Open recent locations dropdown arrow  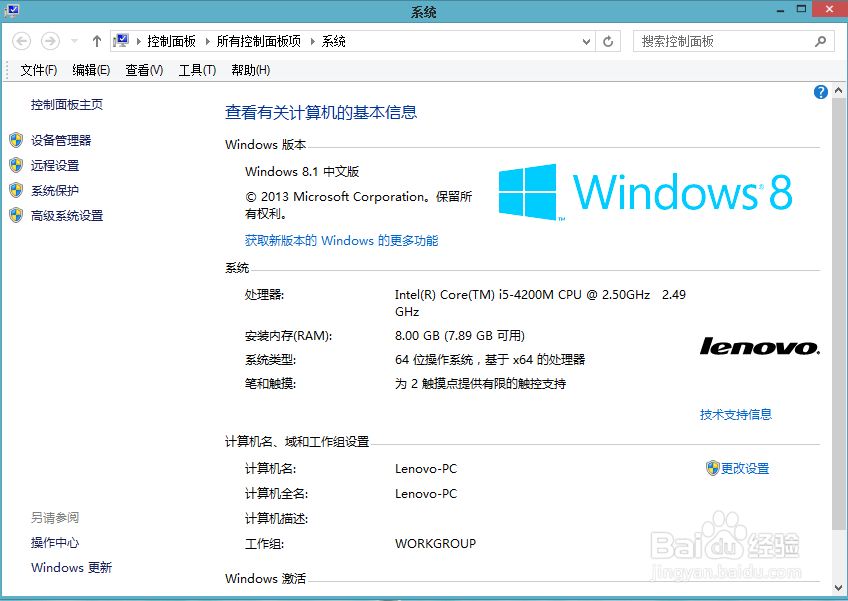[75, 41]
